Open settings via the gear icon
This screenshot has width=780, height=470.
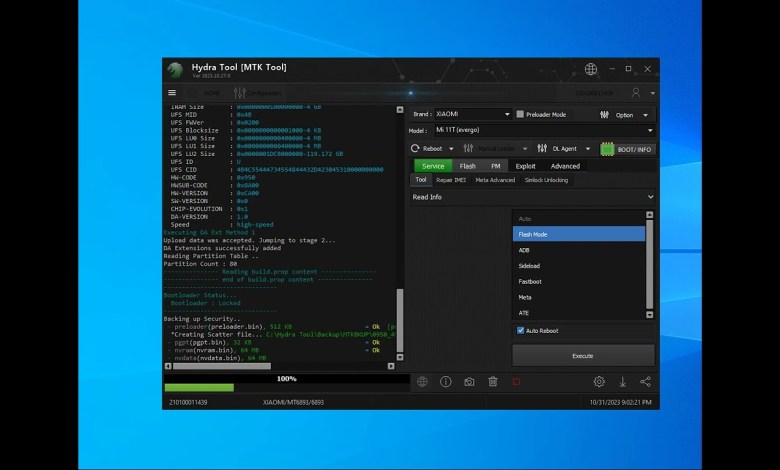(x=599, y=382)
